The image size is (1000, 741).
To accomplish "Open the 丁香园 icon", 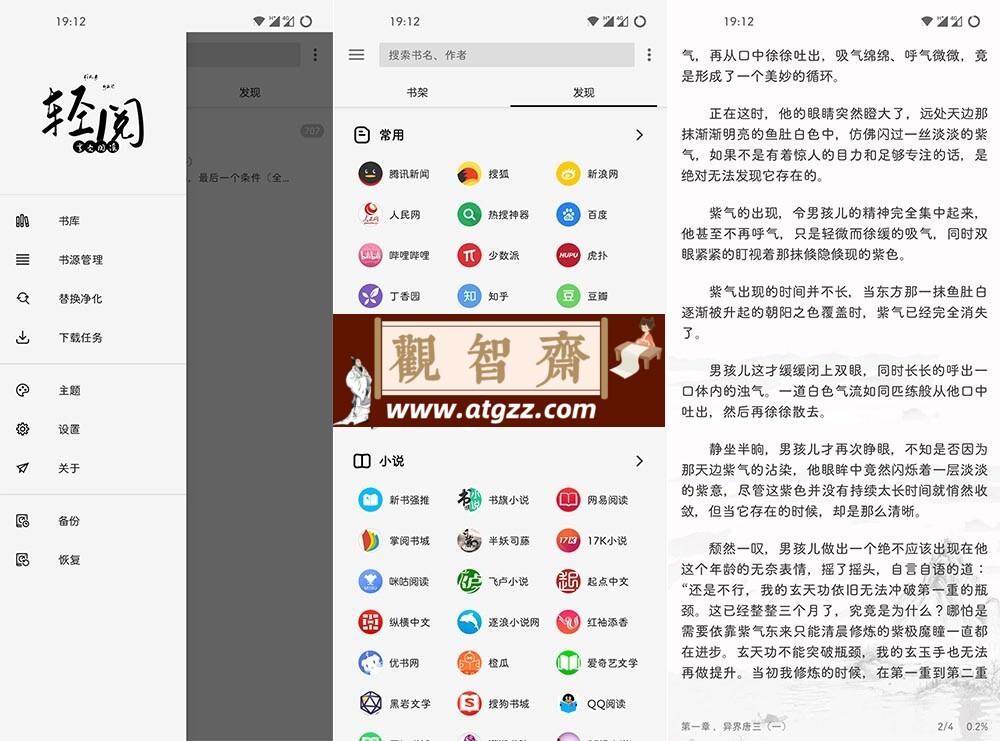I will pyautogui.click(x=370, y=297).
